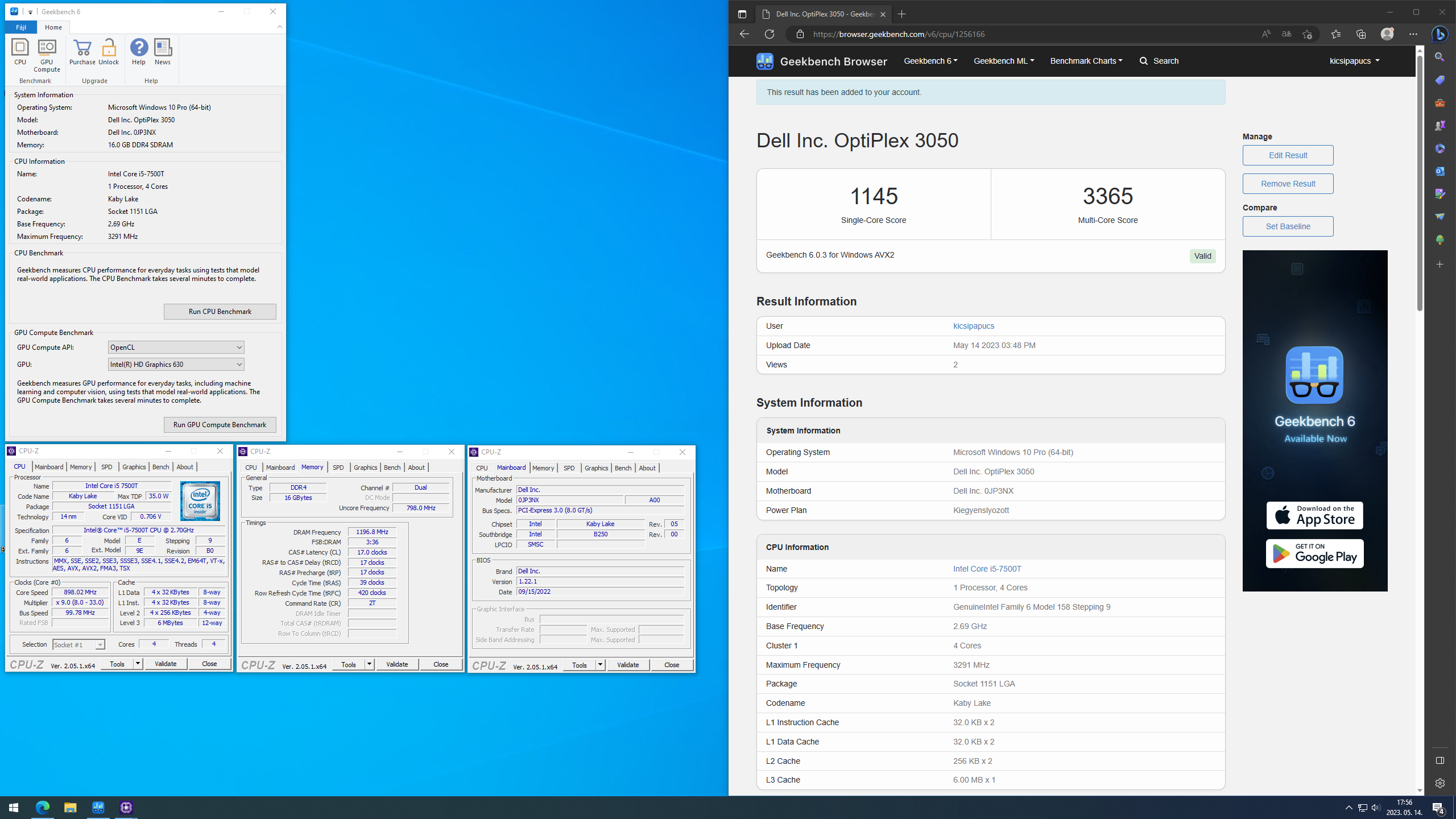
Task: Open the GPU Compute API dropdown
Action: (176, 347)
